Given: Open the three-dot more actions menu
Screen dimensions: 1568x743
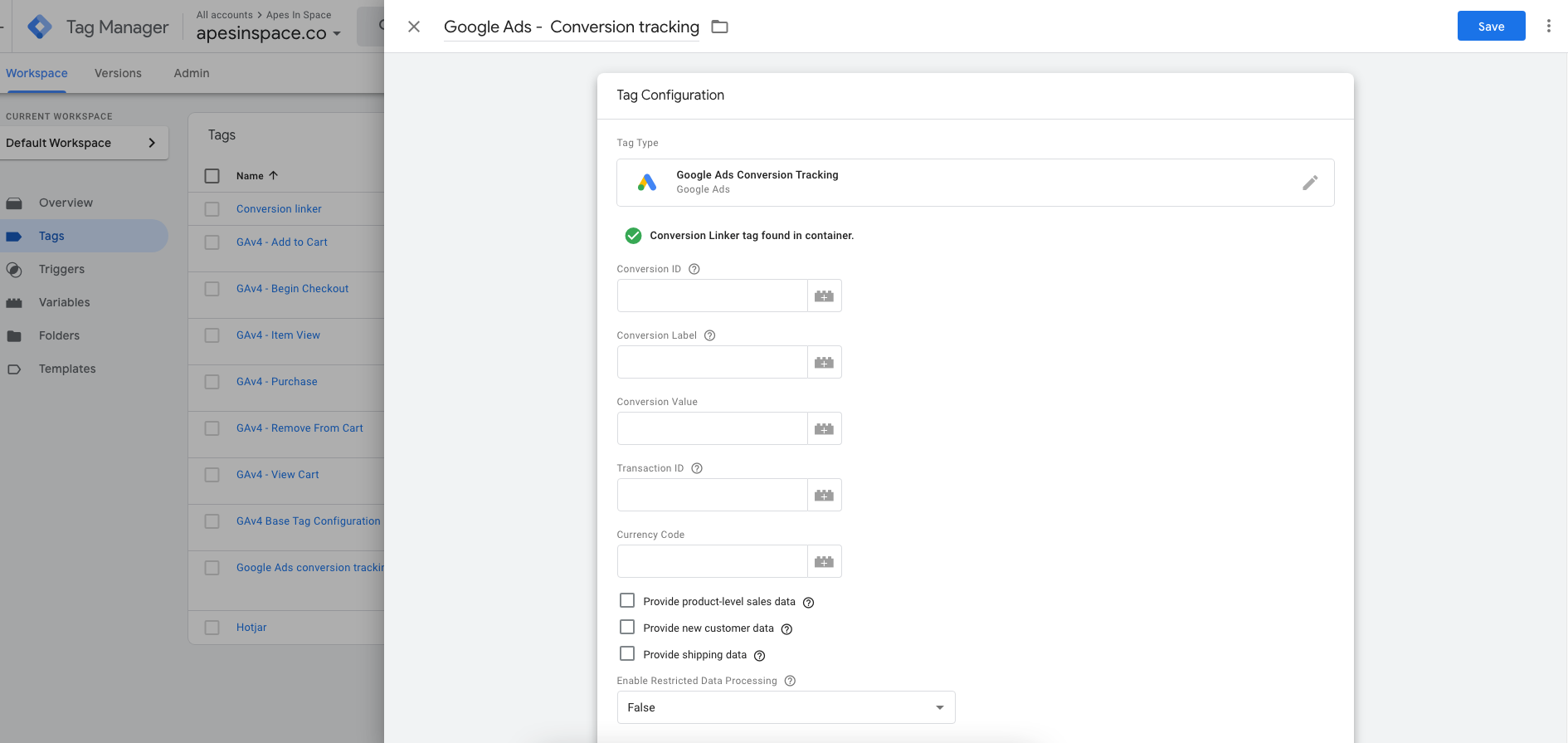Looking at the screenshot, I should click(x=1548, y=26).
